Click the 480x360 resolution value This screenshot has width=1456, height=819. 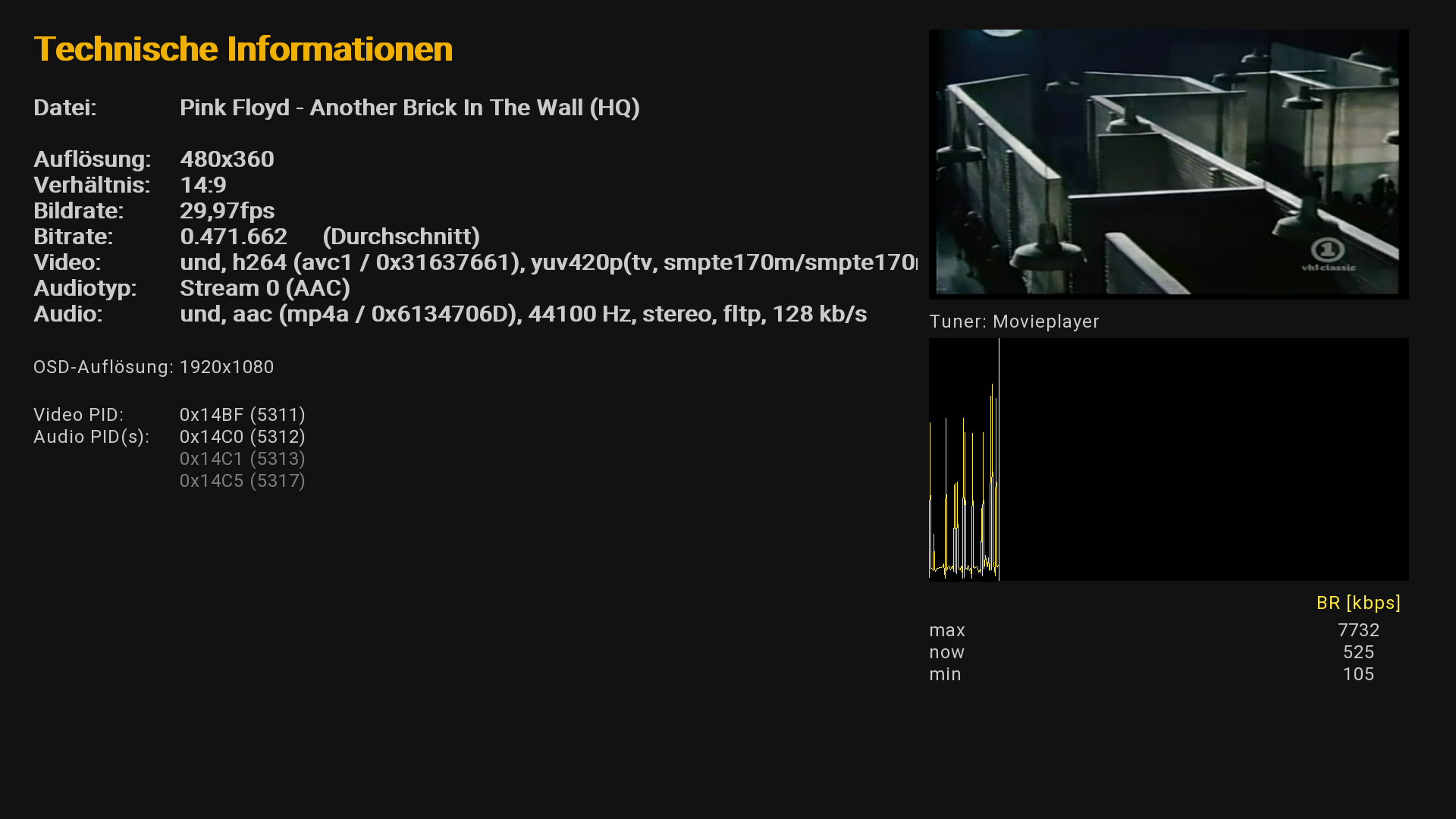point(227,159)
